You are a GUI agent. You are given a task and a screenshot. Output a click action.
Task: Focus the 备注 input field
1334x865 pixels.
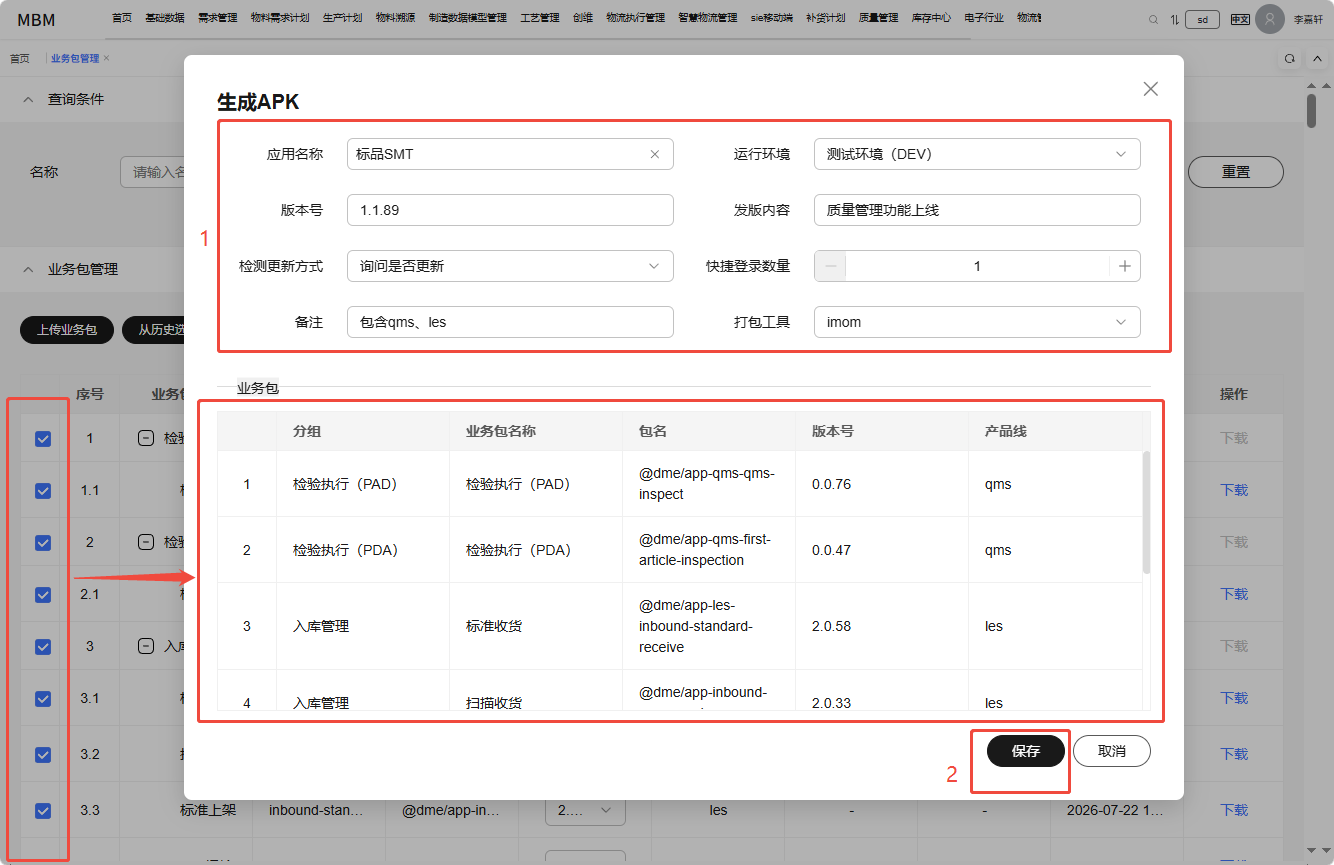tap(510, 322)
